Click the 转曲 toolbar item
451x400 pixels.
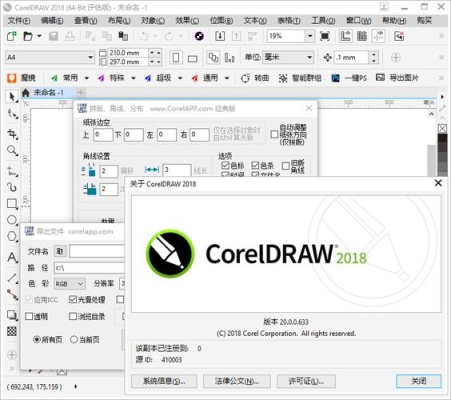click(x=255, y=78)
